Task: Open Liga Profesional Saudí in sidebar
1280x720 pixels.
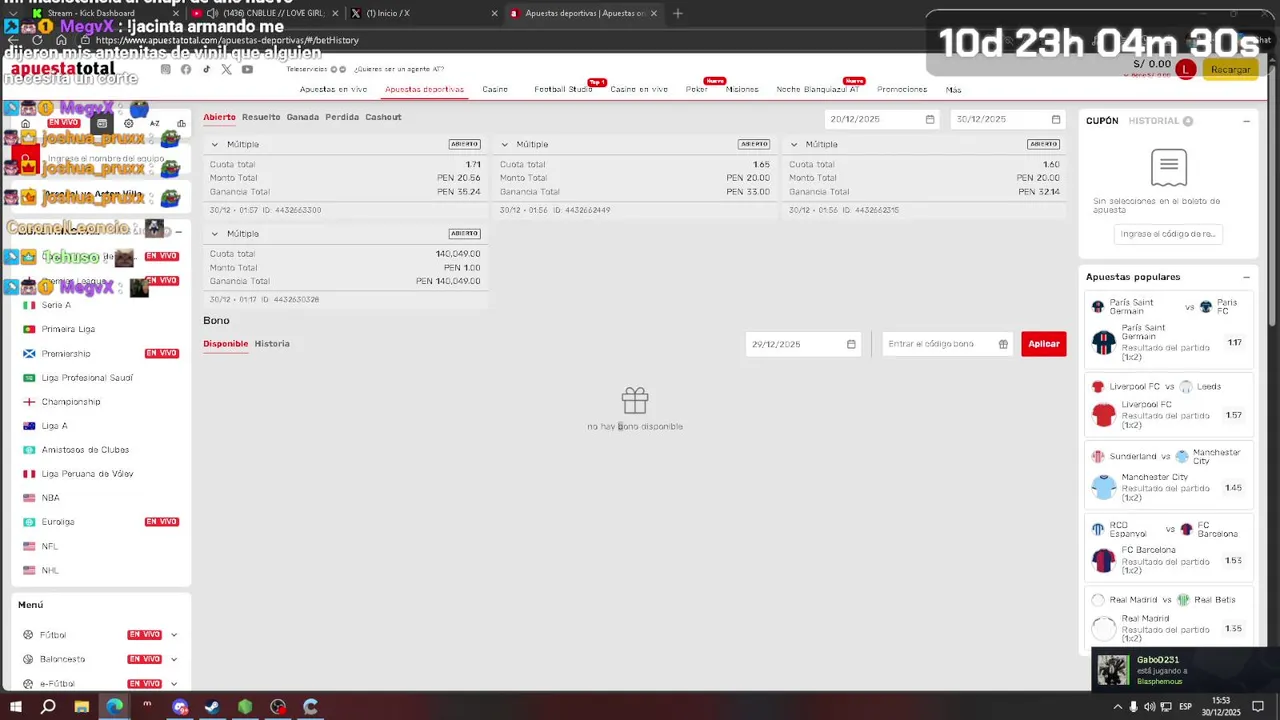Action: tap(87, 378)
